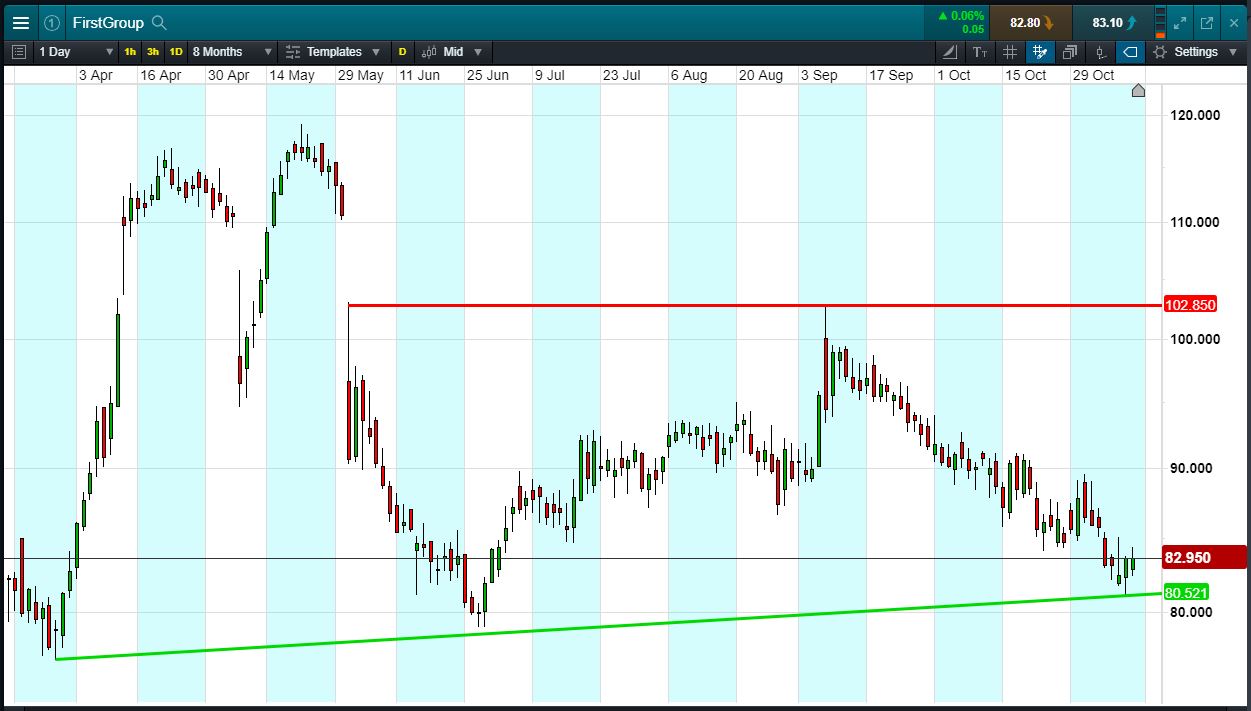Screen dimensions: 1251x711
Task: Open the chart list panel icon
Action: (19, 52)
